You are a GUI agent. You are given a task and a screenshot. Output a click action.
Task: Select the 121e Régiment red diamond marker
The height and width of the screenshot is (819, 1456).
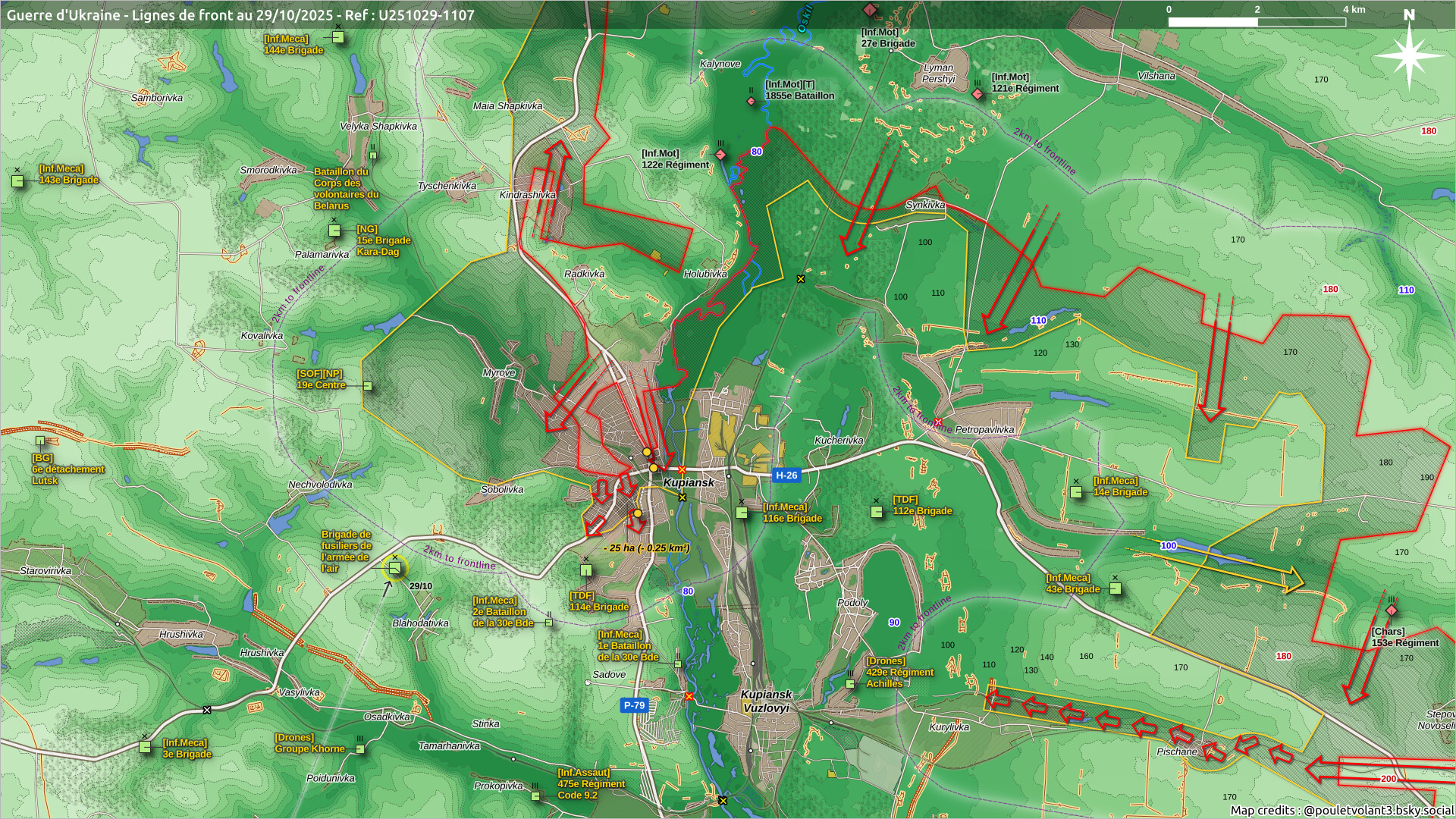[x=978, y=93]
